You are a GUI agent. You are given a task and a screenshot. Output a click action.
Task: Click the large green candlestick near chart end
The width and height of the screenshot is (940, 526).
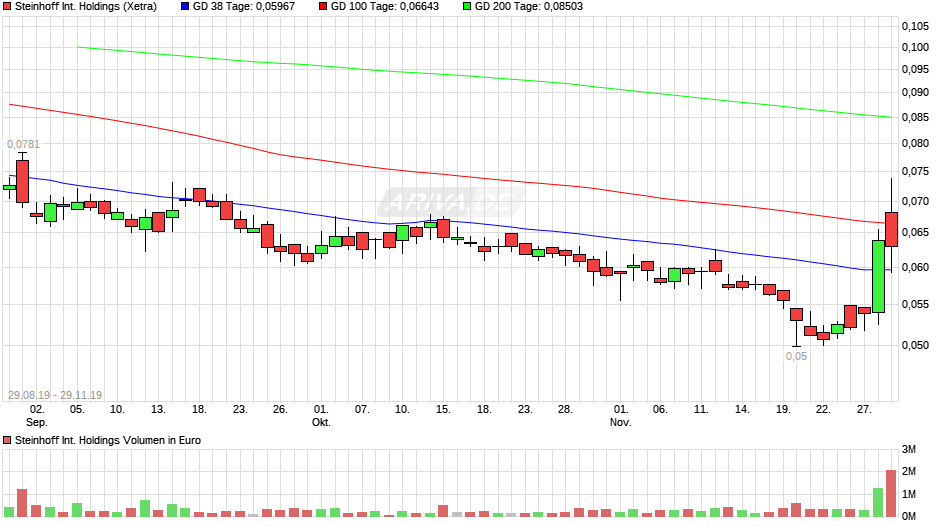coord(878,276)
